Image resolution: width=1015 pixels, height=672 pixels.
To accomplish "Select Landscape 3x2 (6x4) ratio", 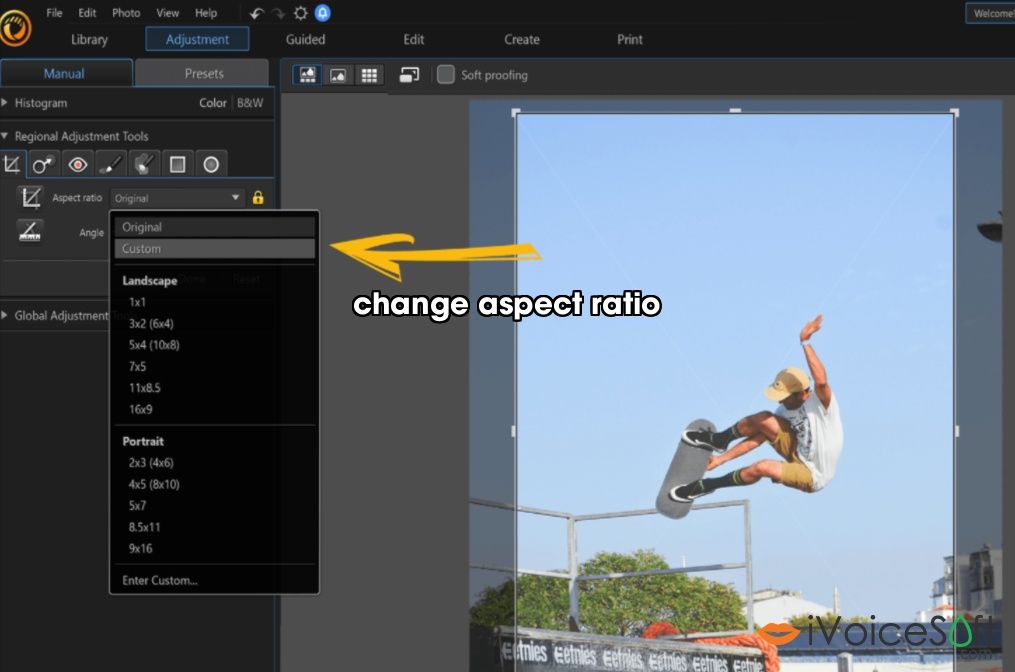I will [x=151, y=323].
